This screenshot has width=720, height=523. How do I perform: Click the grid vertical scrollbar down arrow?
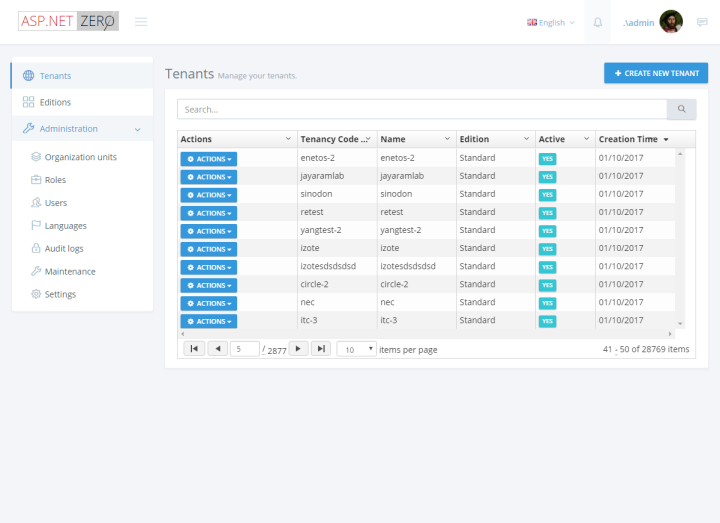pyautogui.click(x=680, y=324)
